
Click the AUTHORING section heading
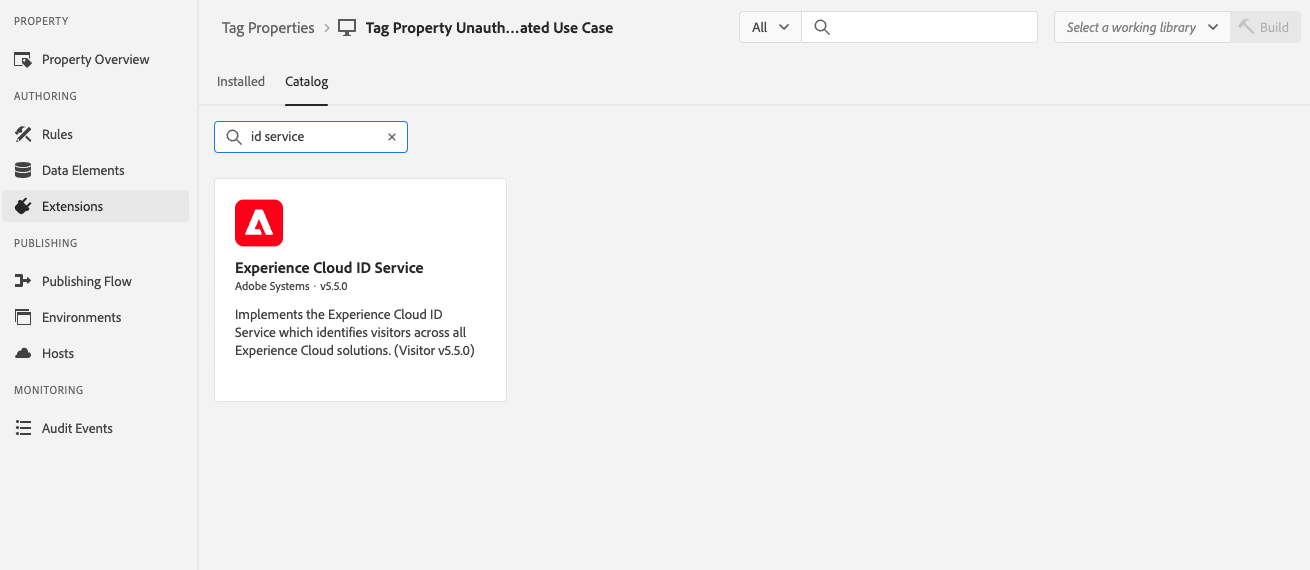point(45,96)
